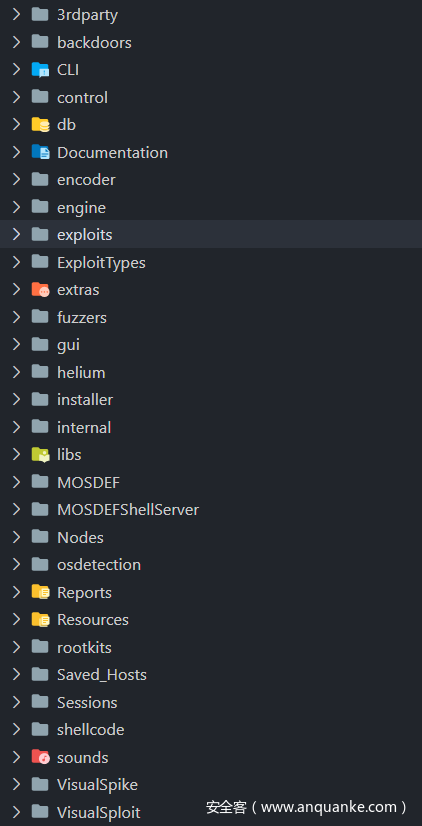The height and width of the screenshot is (826, 422).
Task: Click the Resources folder icon
Action: coord(40,620)
